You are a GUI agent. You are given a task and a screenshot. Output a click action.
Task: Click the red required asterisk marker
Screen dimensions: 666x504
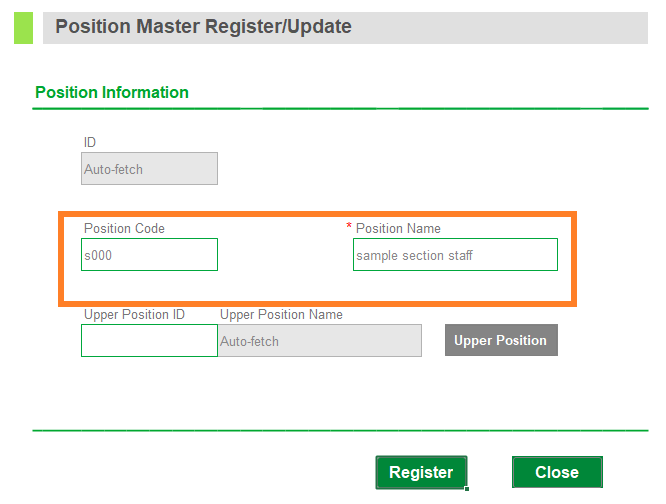(x=349, y=228)
